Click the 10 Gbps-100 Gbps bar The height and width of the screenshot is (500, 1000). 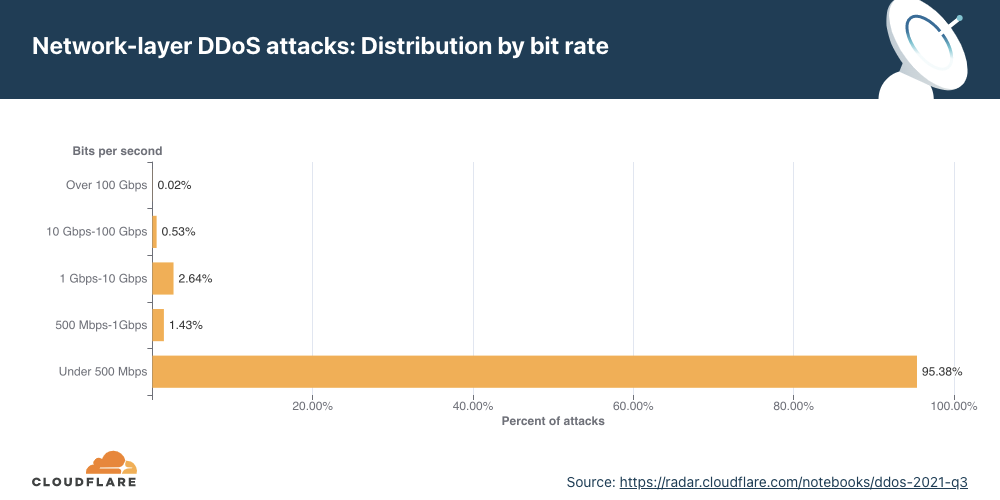(x=154, y=232)
